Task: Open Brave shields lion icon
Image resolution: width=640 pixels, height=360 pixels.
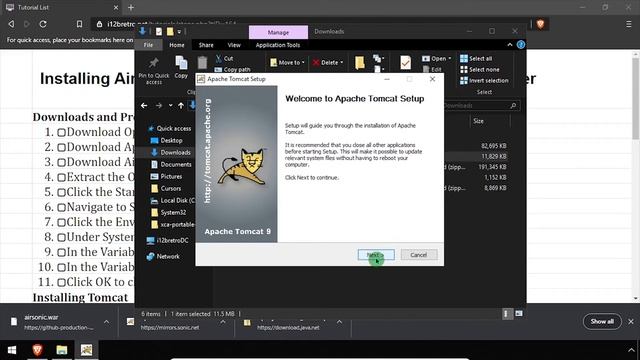Action: click(x=541, y=24)
